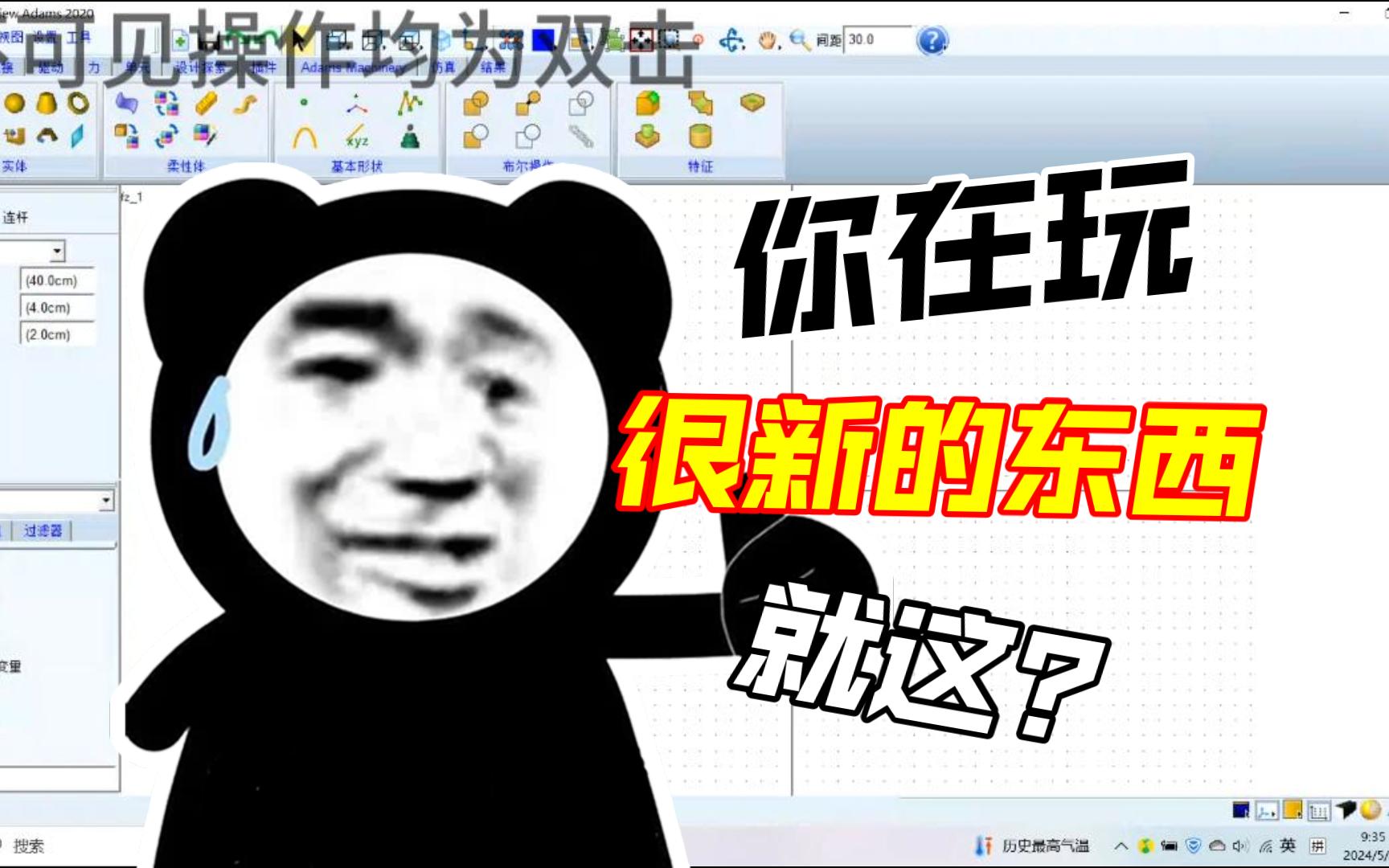Open the blue help button
1389x868 pixels.
932,40
